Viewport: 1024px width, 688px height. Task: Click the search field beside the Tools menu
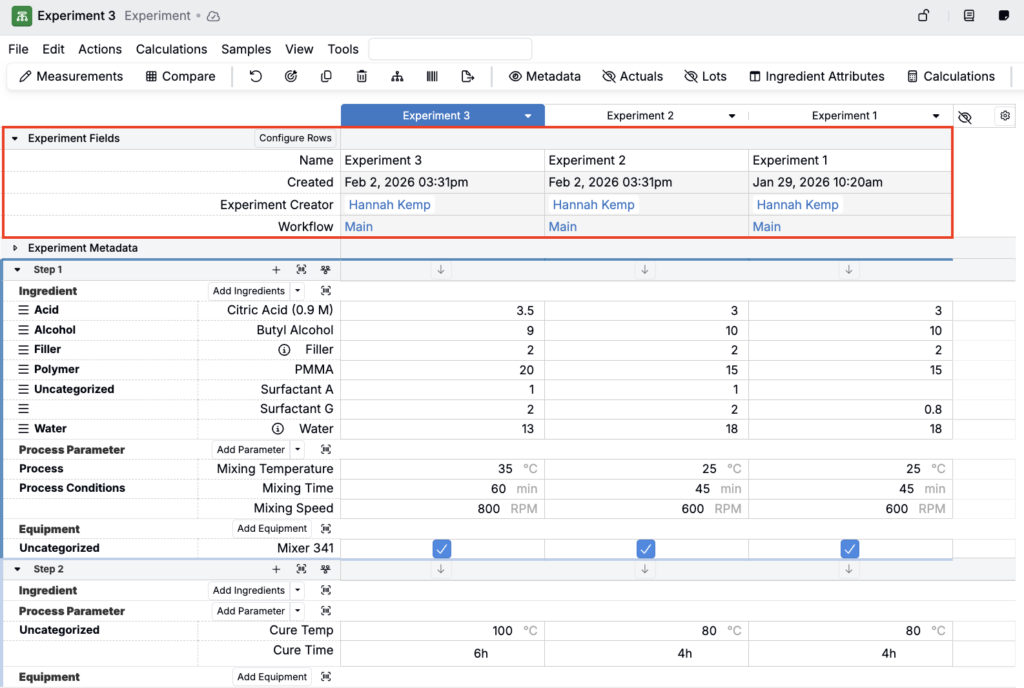pos(450,49)
